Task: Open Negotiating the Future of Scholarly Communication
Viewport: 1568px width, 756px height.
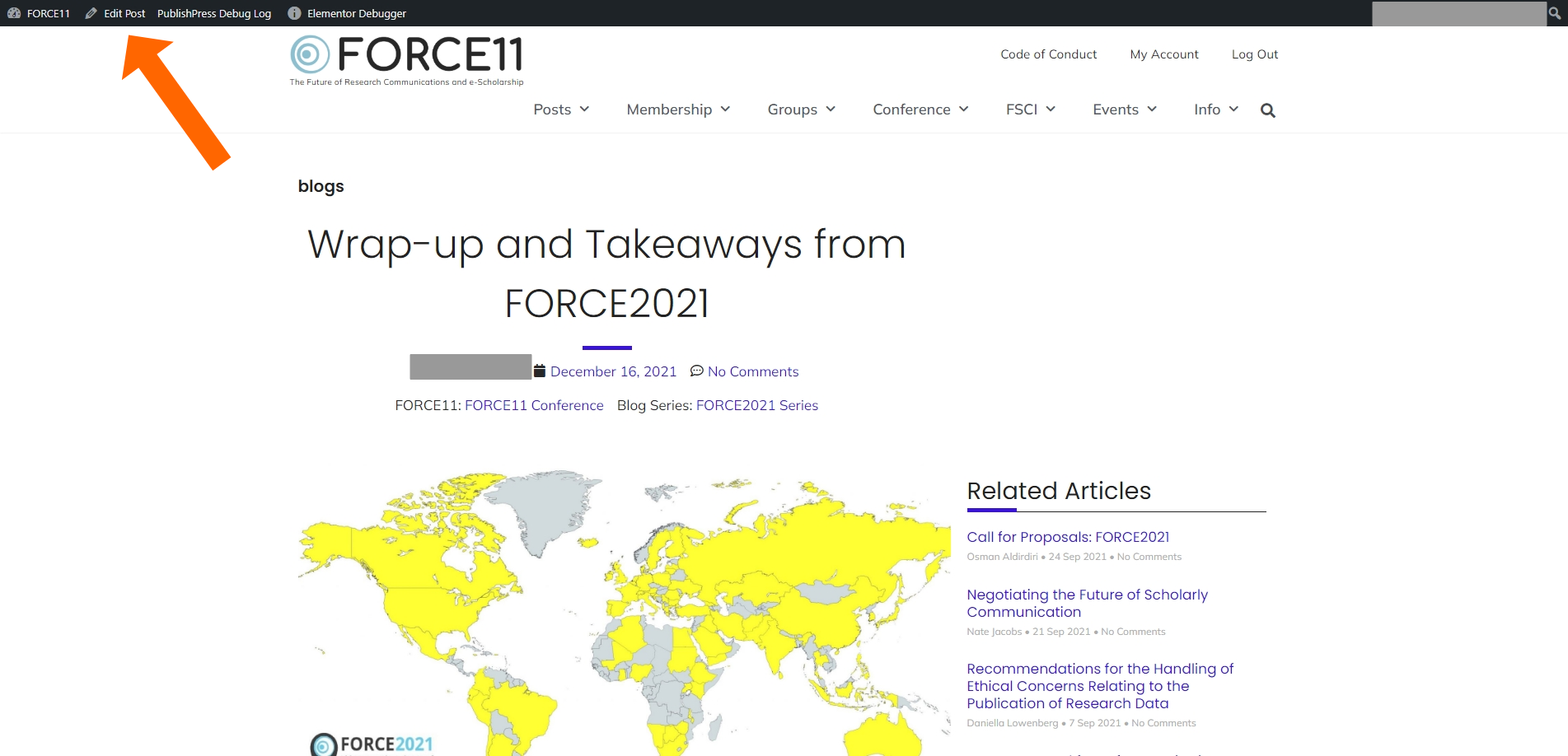Action: click(1088, 603)
